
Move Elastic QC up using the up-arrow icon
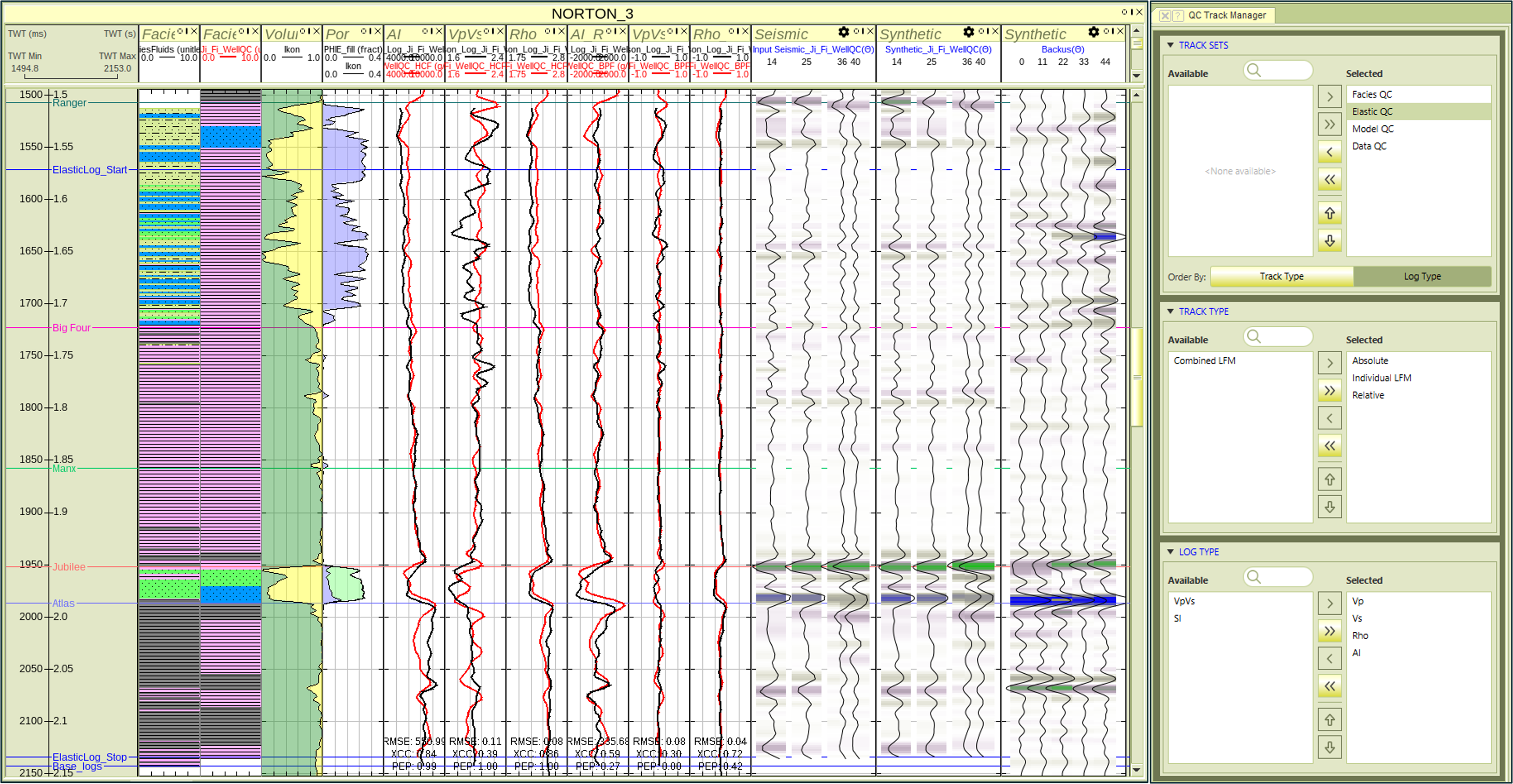point(1330,213)
